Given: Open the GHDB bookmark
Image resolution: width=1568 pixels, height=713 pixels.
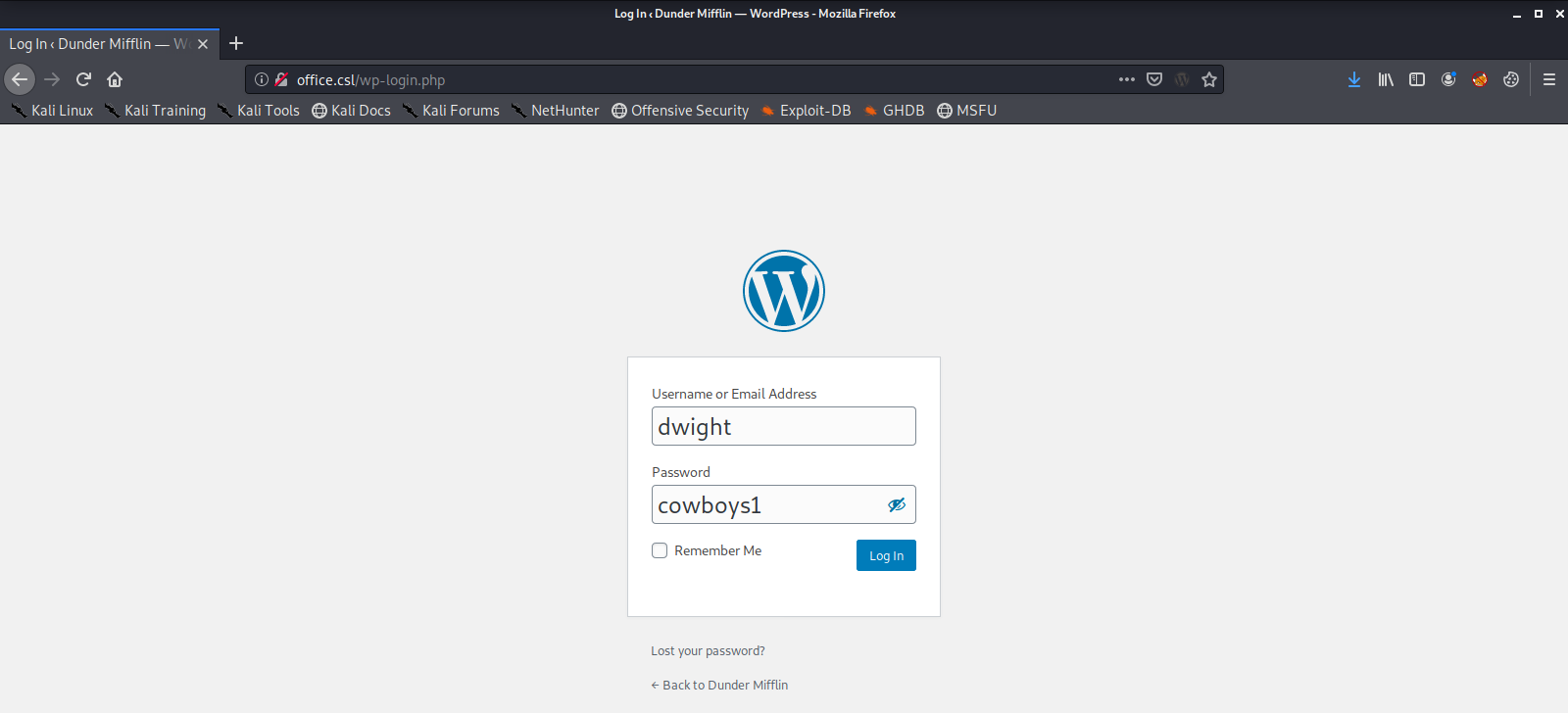Looking at the screenshot, I should [894, 111].
